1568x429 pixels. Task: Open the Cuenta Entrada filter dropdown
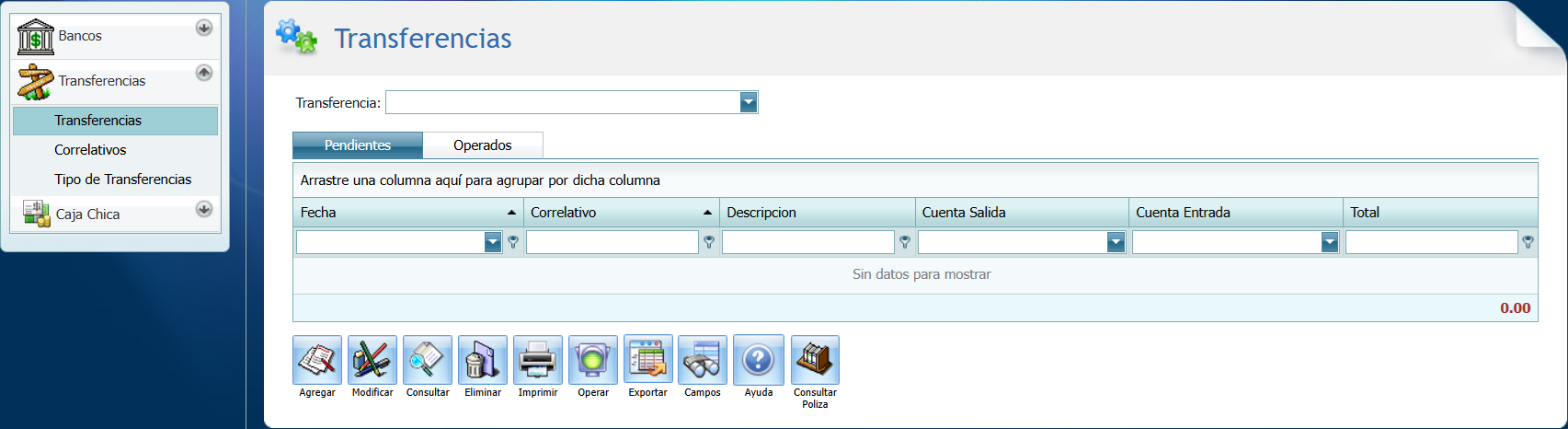tap(1330, 242)
